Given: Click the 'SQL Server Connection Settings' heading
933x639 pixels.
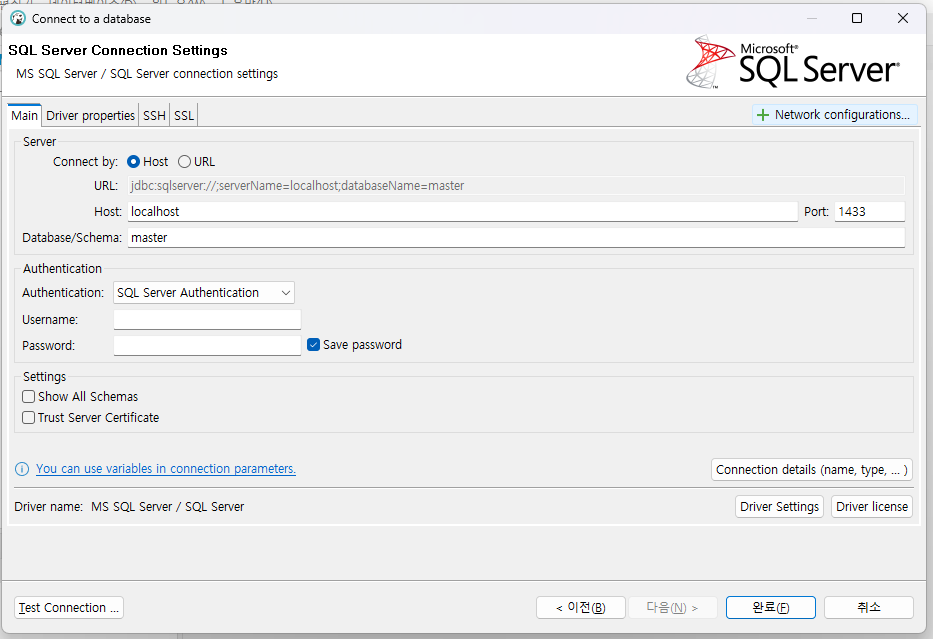Looking at the screenshot, I should (118, 51).
